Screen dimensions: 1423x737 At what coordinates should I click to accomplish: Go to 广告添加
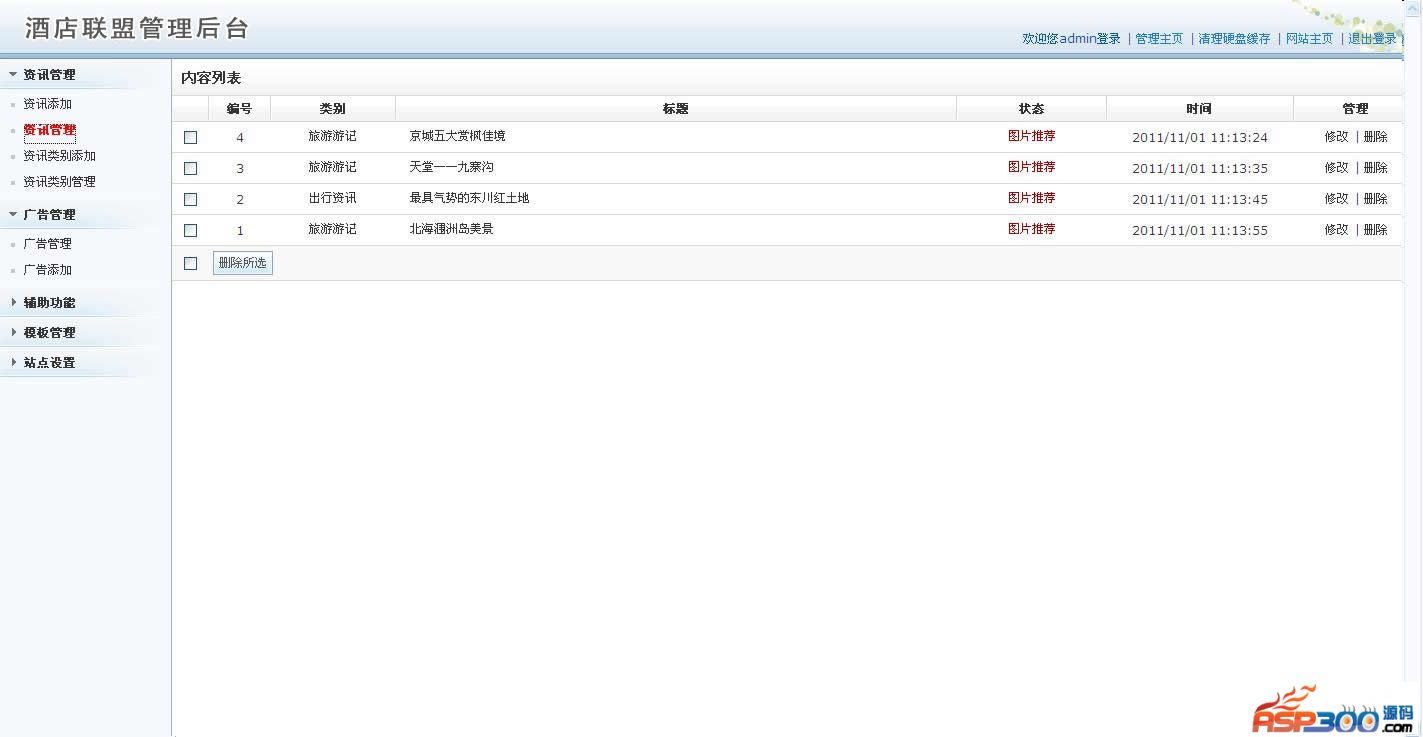(x=48, y=270)
